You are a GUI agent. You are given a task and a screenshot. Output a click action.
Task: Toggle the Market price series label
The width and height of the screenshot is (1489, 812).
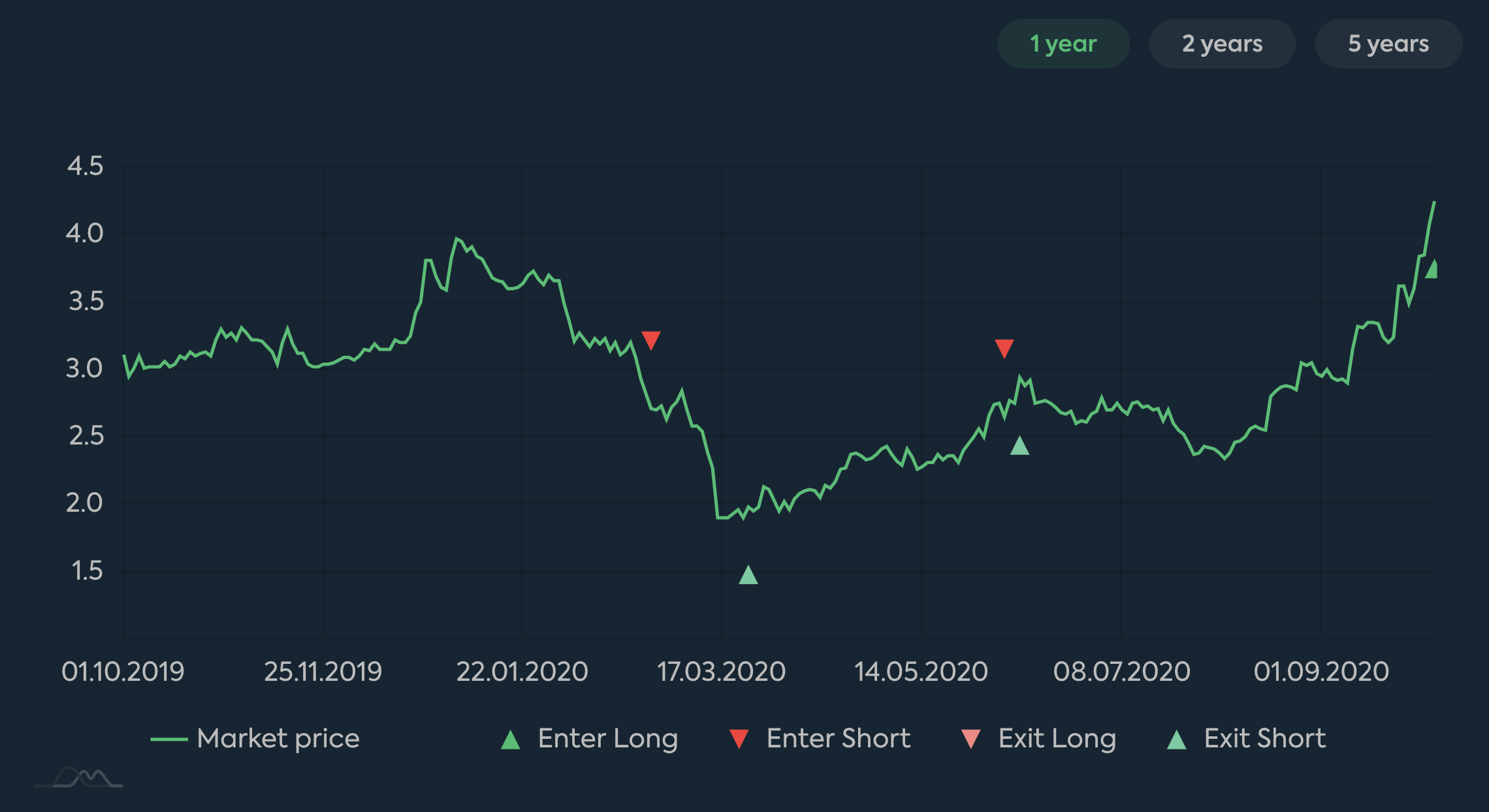[278, 738]
